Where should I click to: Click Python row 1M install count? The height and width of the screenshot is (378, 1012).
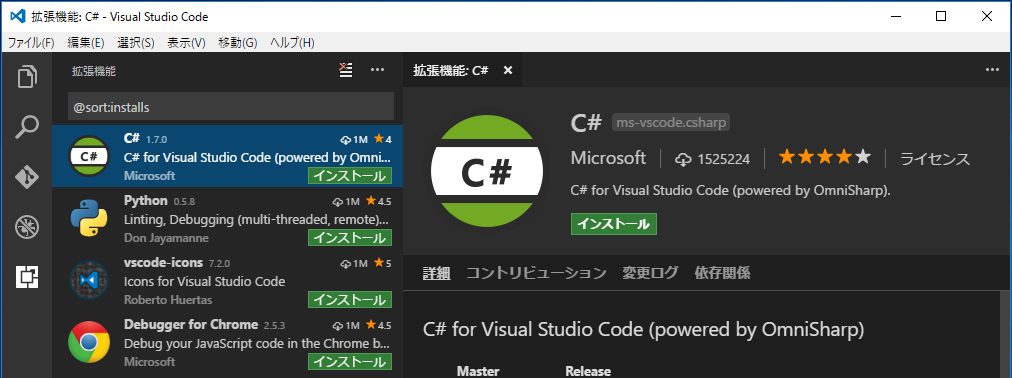click(347, 201)
